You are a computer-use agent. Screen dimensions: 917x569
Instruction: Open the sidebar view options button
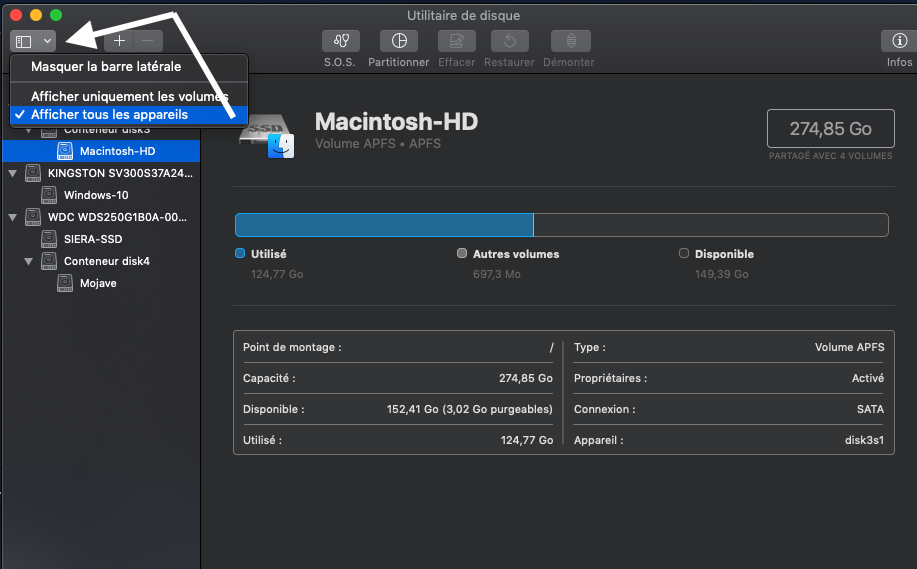coord(33,41)
